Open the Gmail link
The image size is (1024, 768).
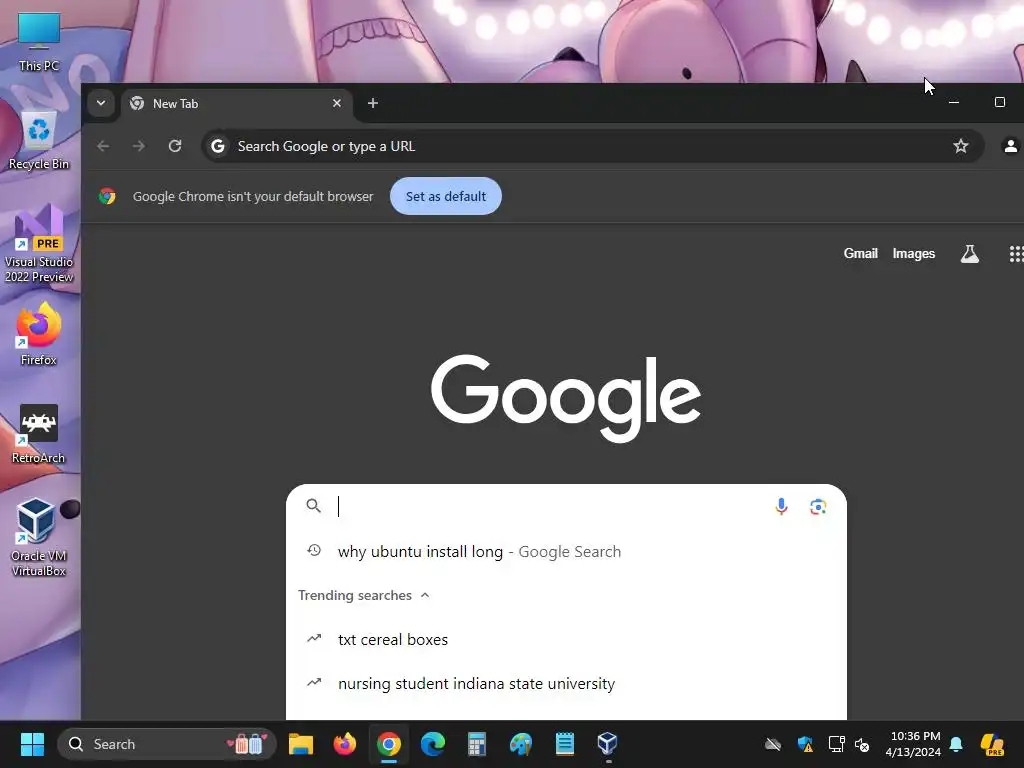pyautogui.click(x=860, y=253)
